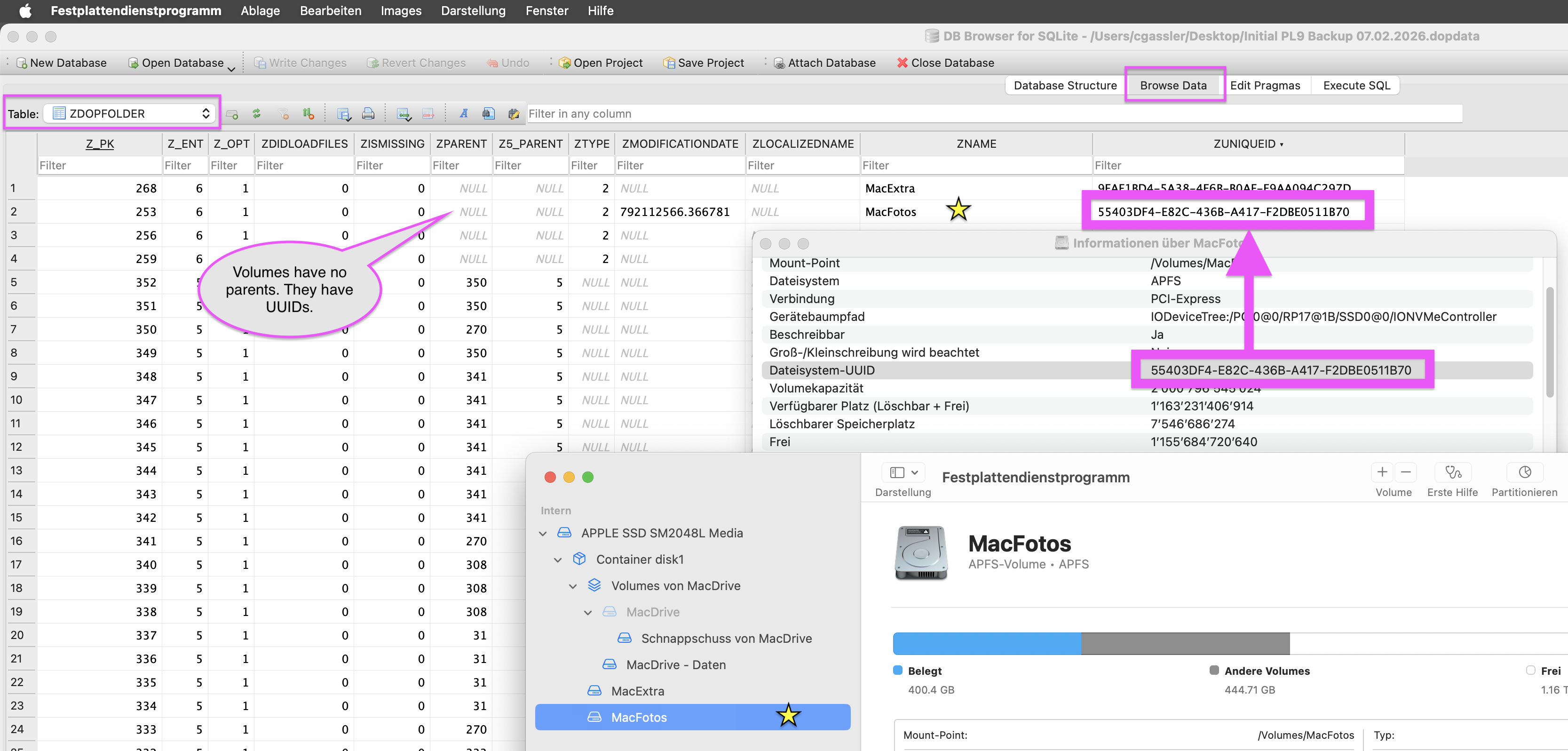Click the Open Project button
The width and height of the screenshot is (1568, 751).
[600, 63]
